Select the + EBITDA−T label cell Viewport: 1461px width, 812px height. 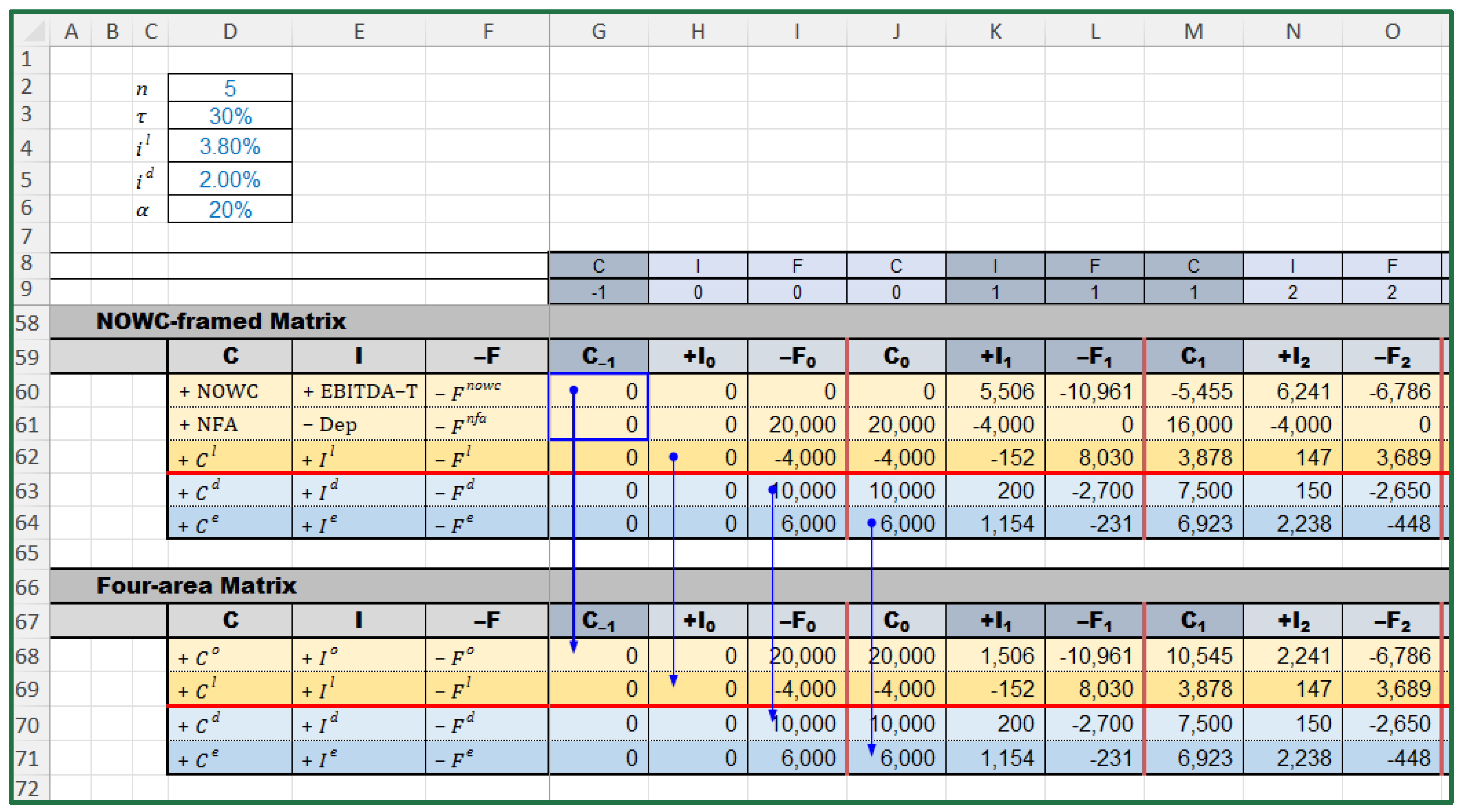tap(358, 391)
